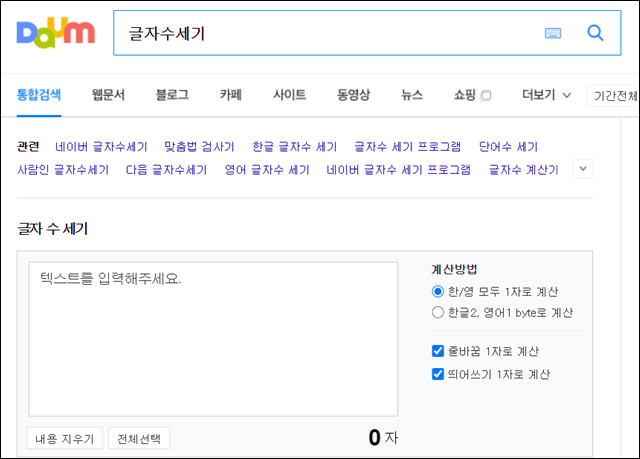Image resolution: width=640 pixels, height=459 pixels.
Task: Go to the 뉴스 tab
Action: 412,95
